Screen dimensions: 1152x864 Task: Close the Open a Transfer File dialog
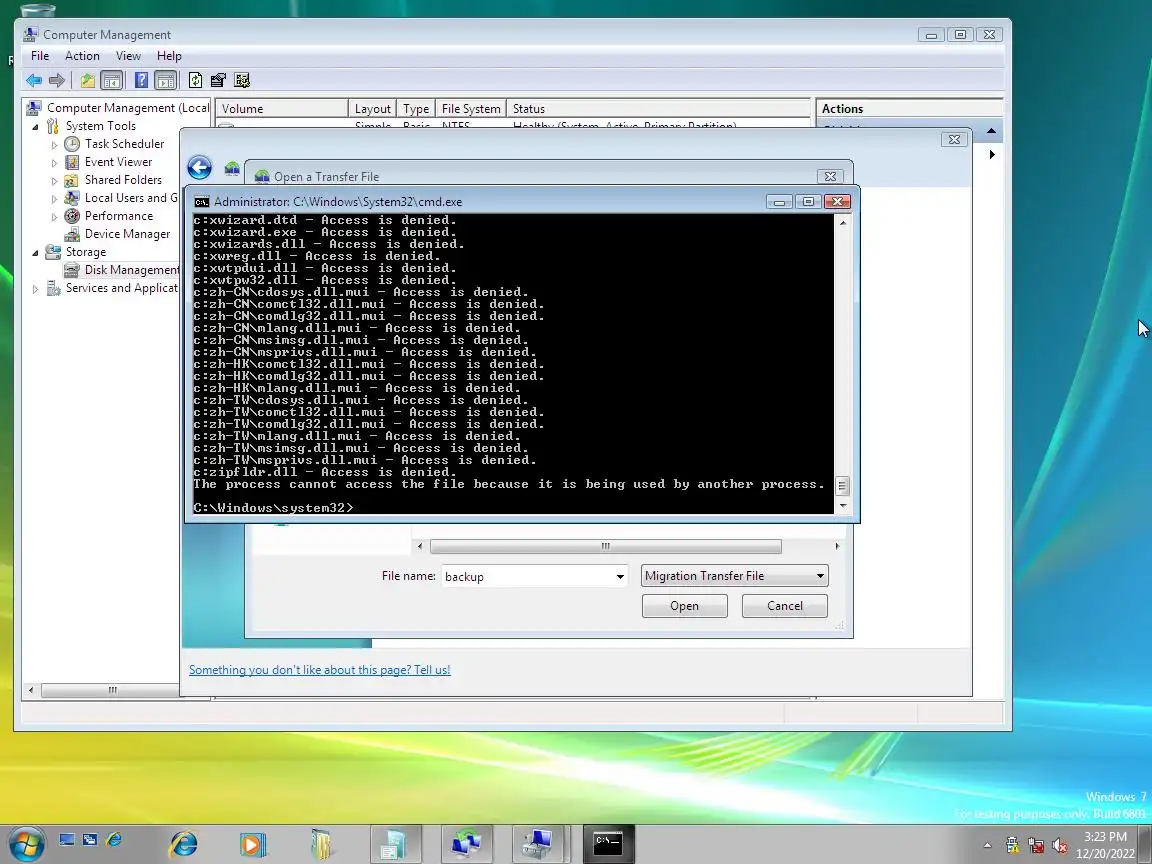click(830, 176)
